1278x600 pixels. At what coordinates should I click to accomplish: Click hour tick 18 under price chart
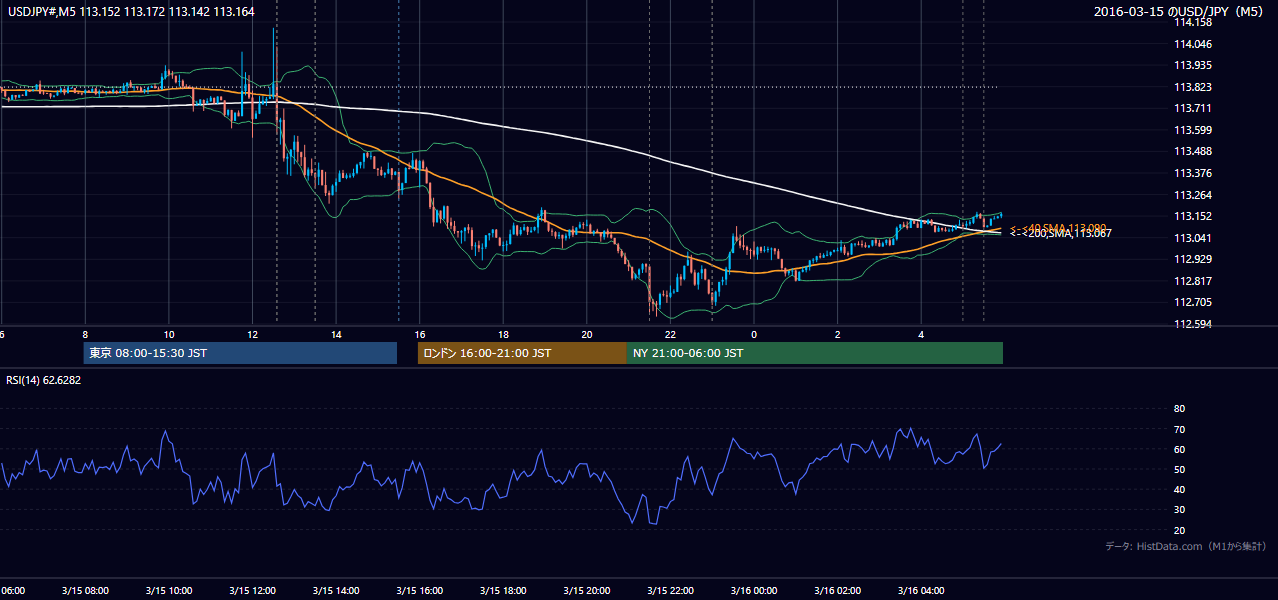point(503,334)
